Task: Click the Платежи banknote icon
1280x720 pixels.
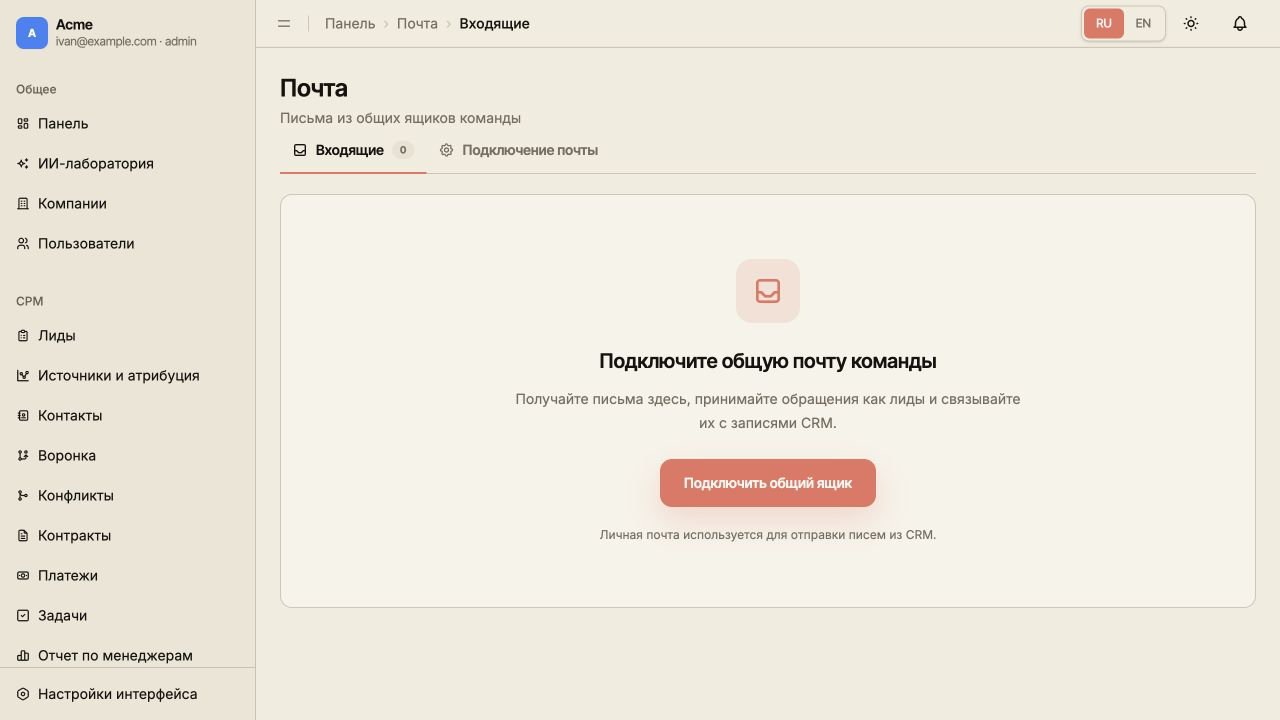Action: 23,576
